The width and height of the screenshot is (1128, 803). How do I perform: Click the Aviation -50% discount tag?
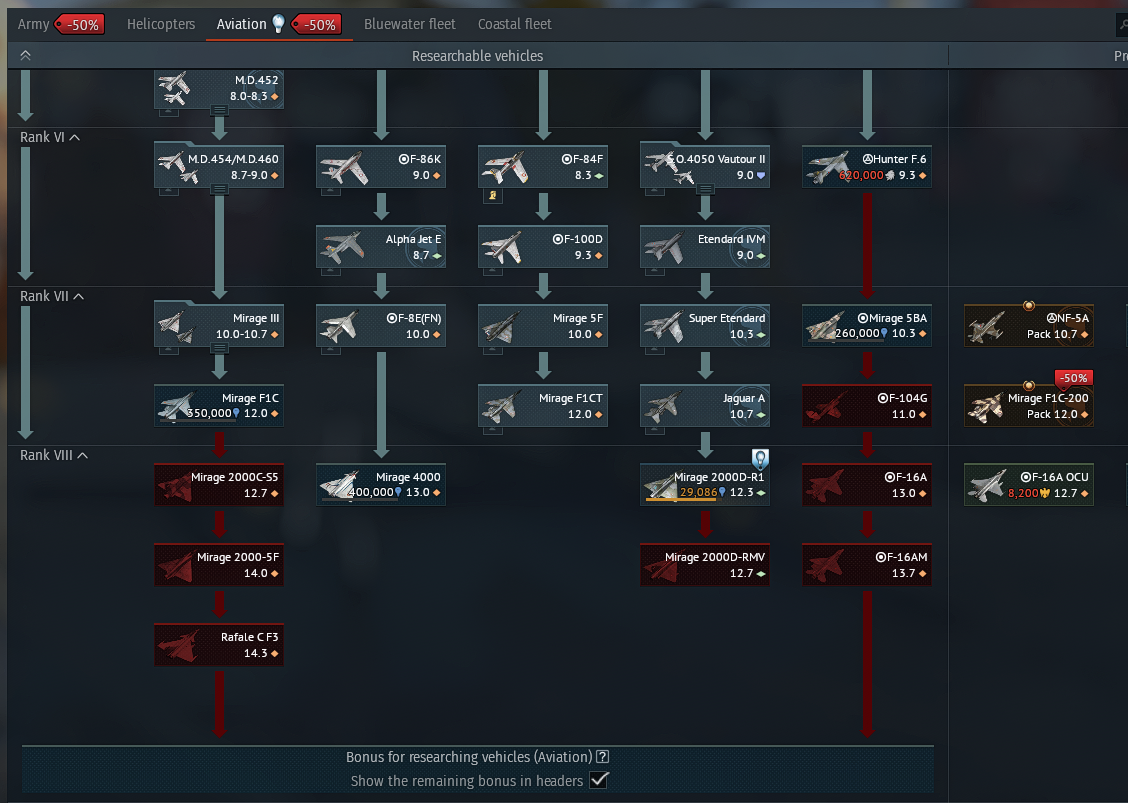coord(317,24)
